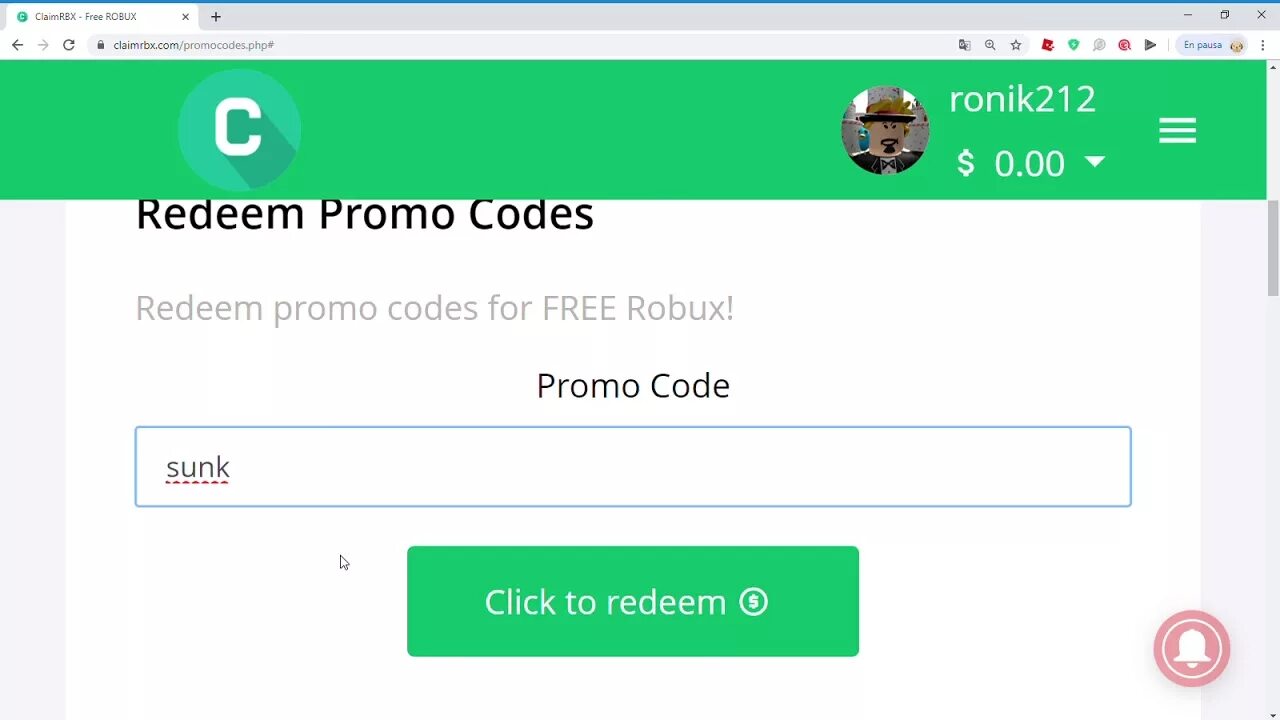1280x720 pixels.
Task: Click the ronik212 username
Action: 1022,99
